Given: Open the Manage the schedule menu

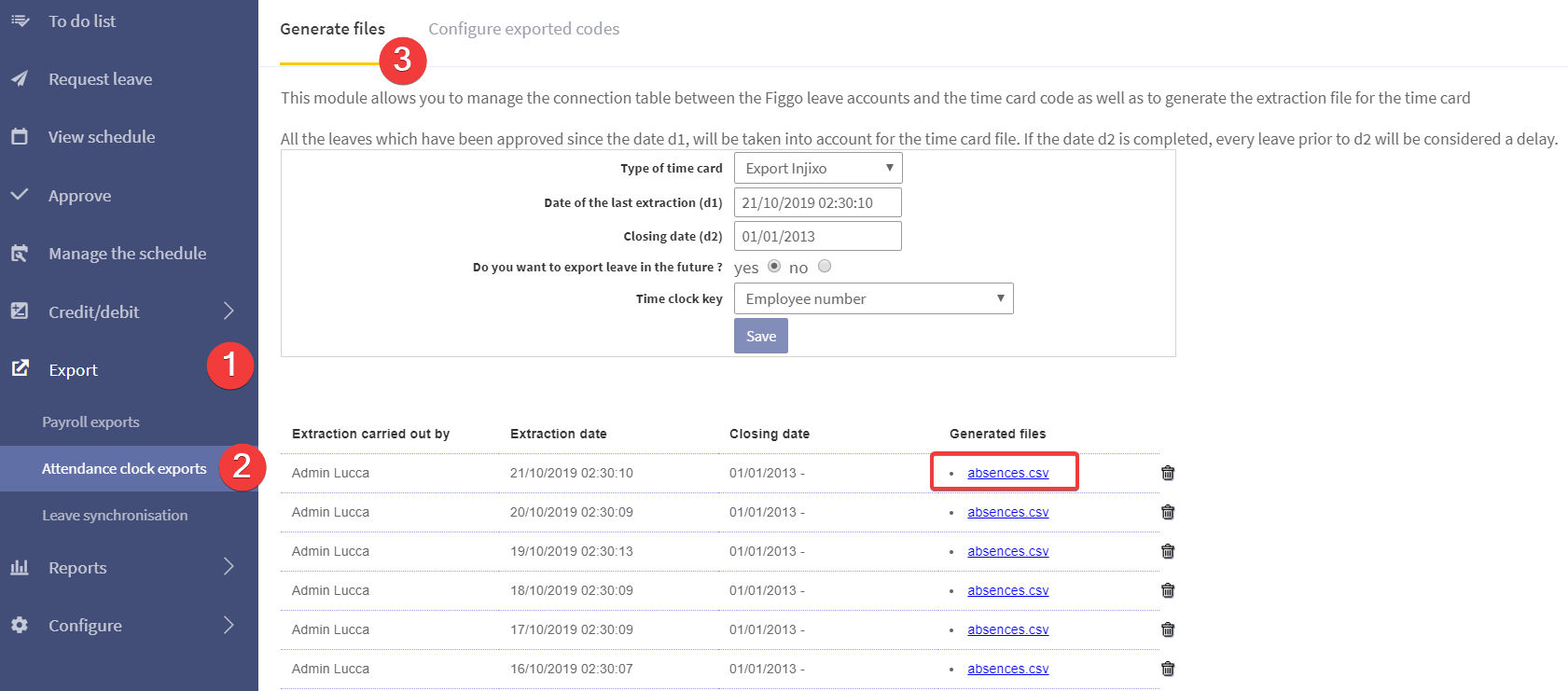Looking at the screenshot, I should (x=128, y=254).
